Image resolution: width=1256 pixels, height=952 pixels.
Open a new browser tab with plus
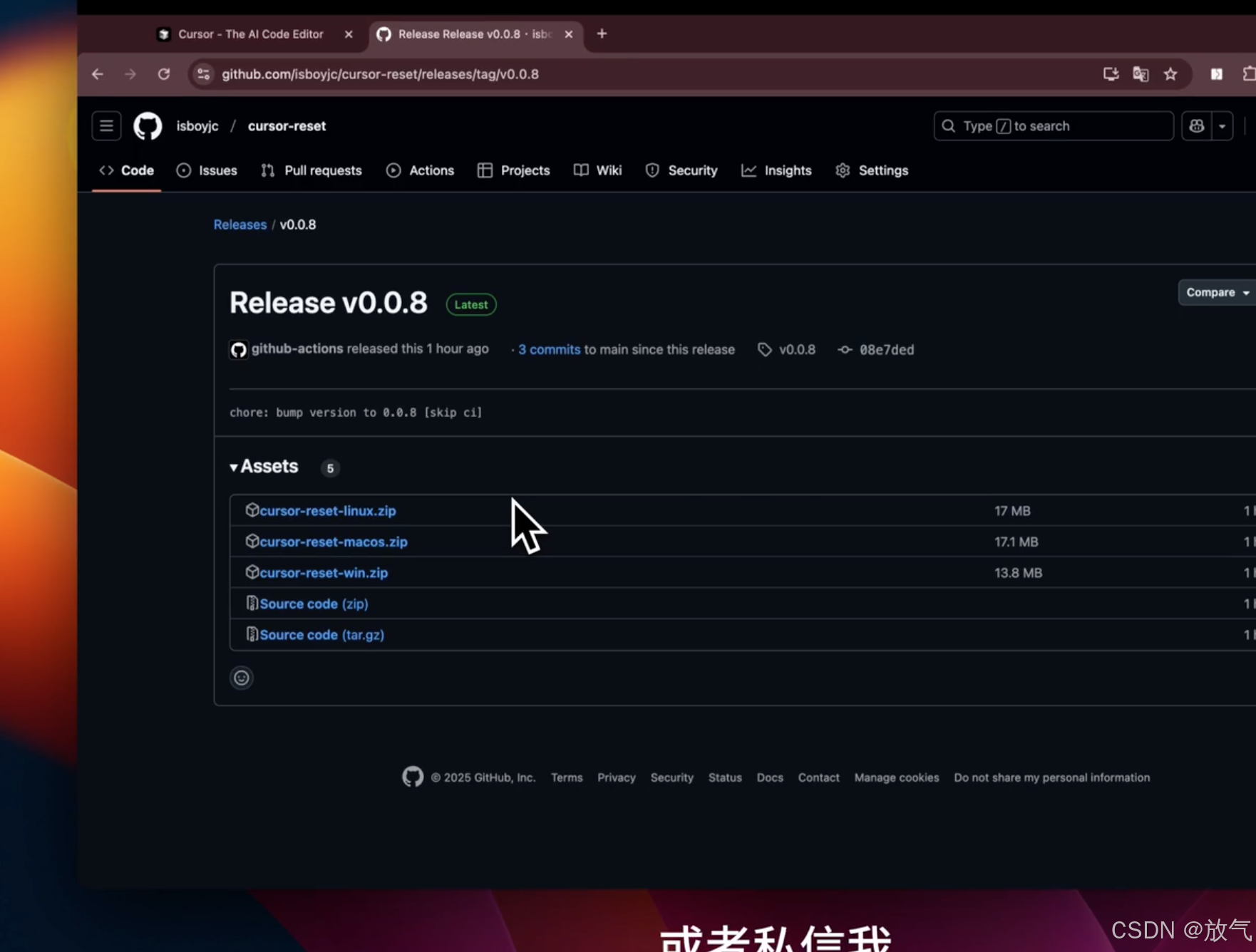(602, 33)
